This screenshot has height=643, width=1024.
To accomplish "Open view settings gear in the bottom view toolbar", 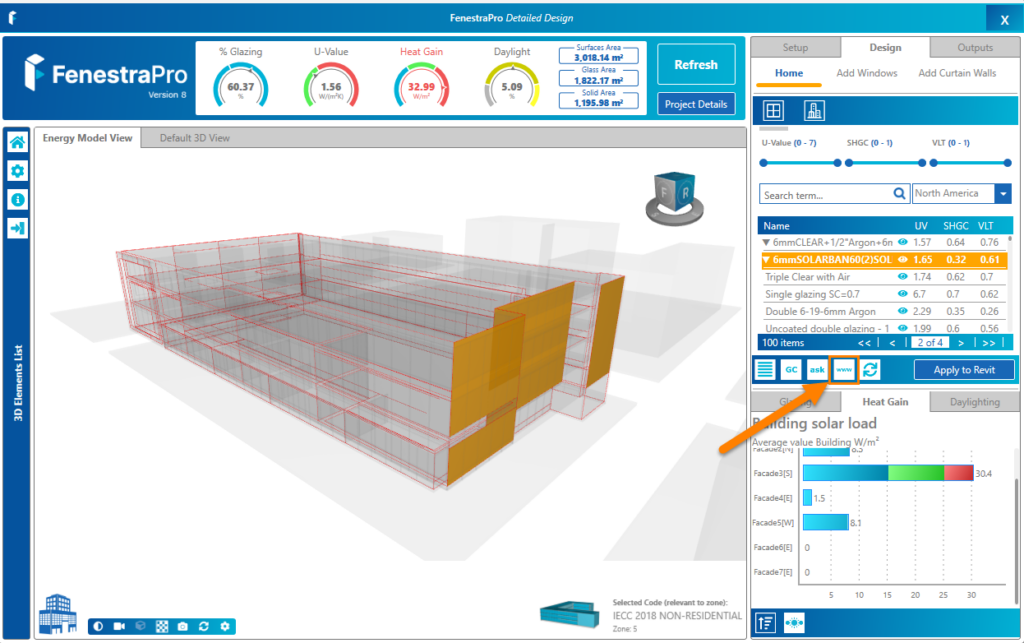I will click(x=225, y=626).
